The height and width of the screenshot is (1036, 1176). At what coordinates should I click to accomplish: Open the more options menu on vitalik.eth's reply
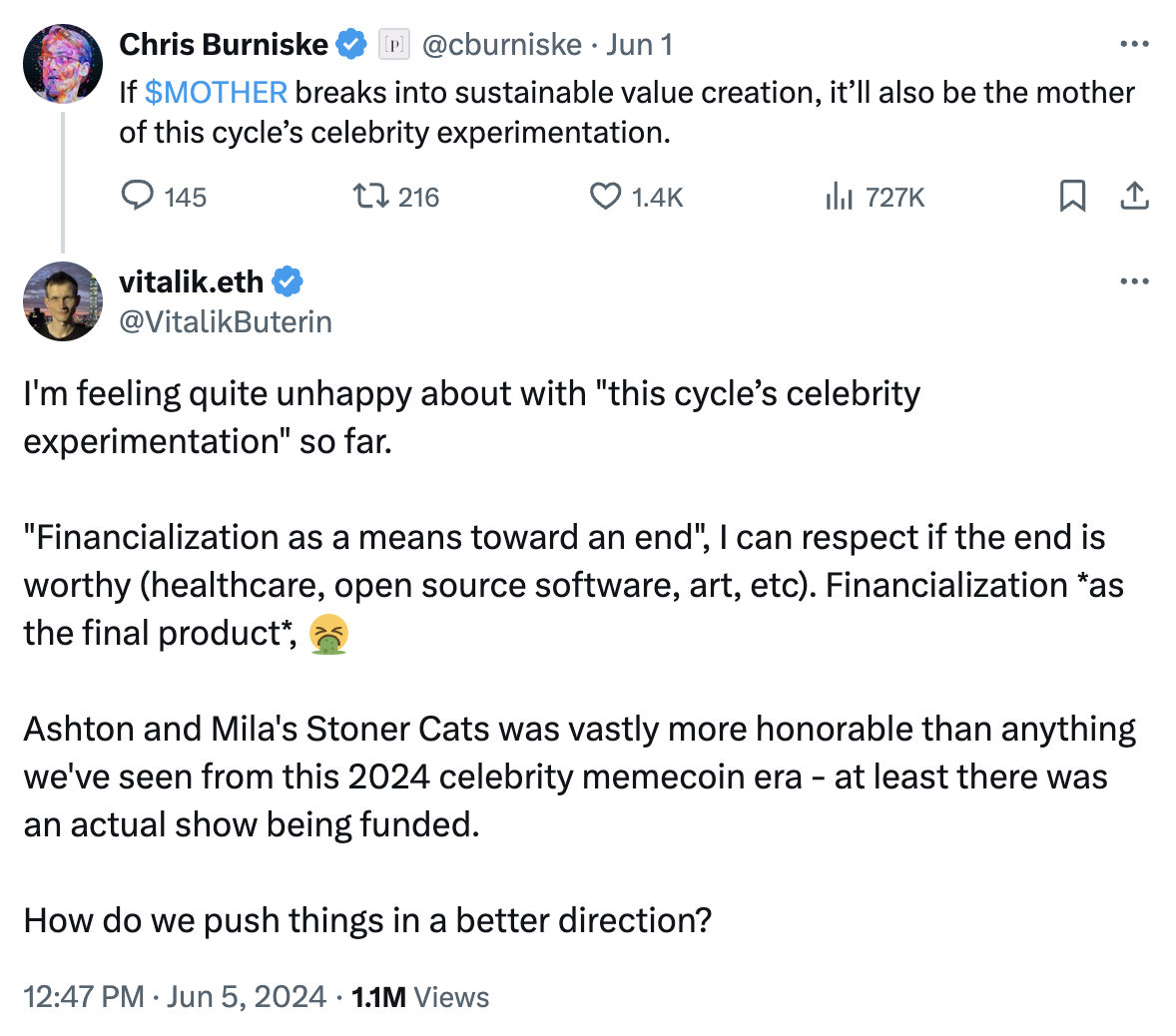point(1134,281)
